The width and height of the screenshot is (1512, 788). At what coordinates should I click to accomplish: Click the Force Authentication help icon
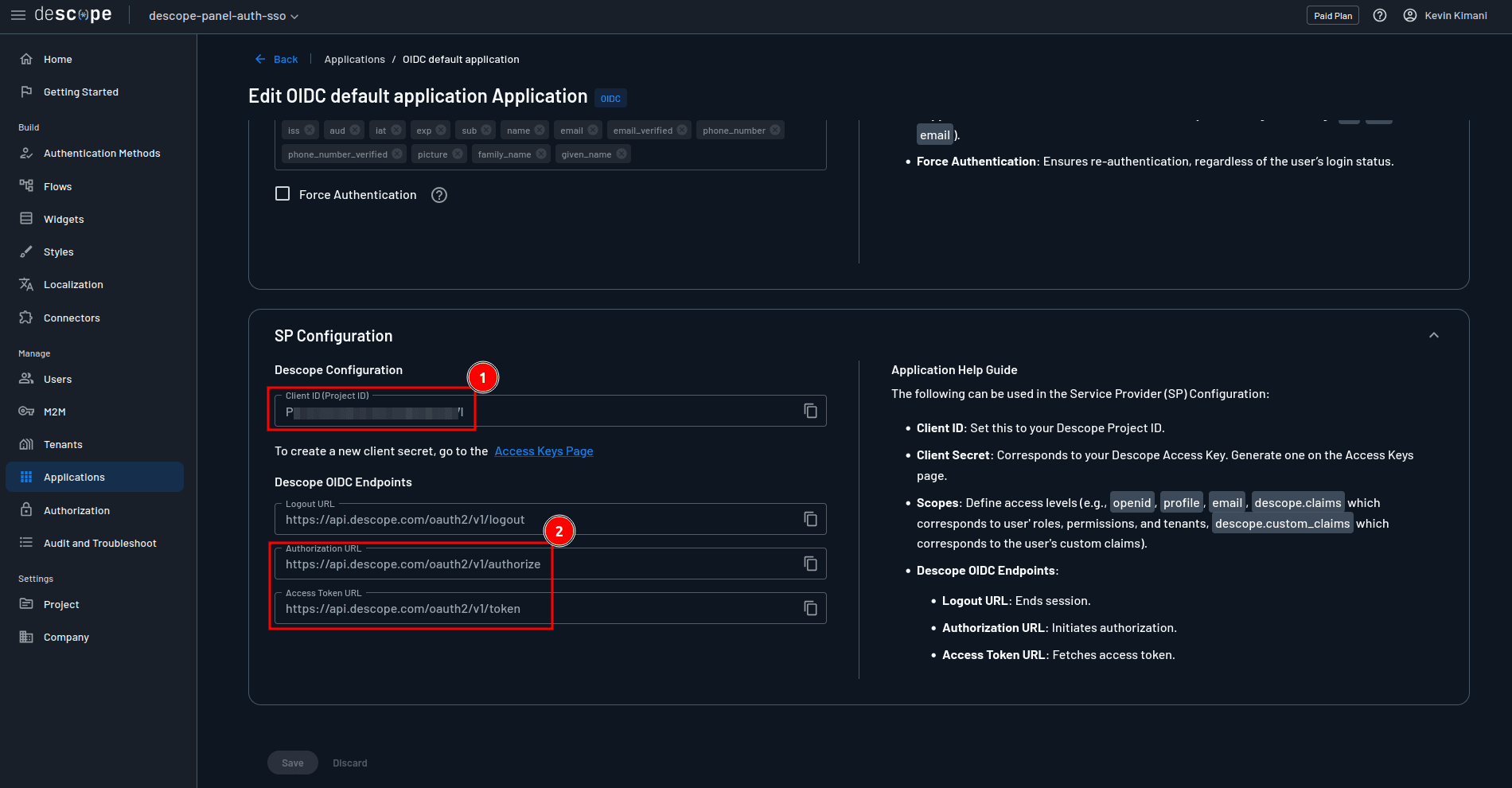click(x=438, y=194)
